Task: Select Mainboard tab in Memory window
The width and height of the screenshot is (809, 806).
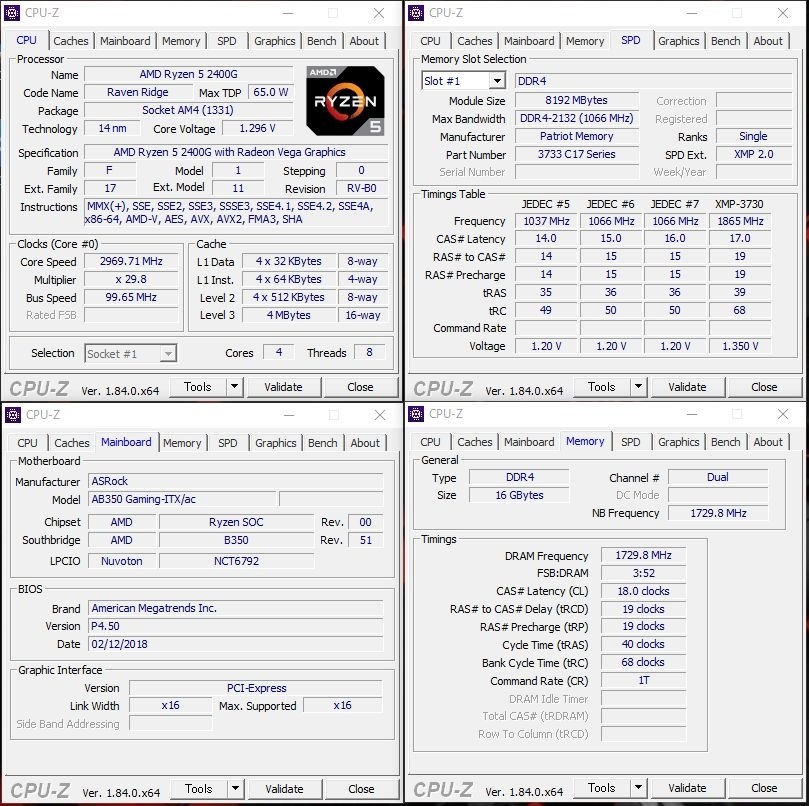Action: [x=529, y=442]
